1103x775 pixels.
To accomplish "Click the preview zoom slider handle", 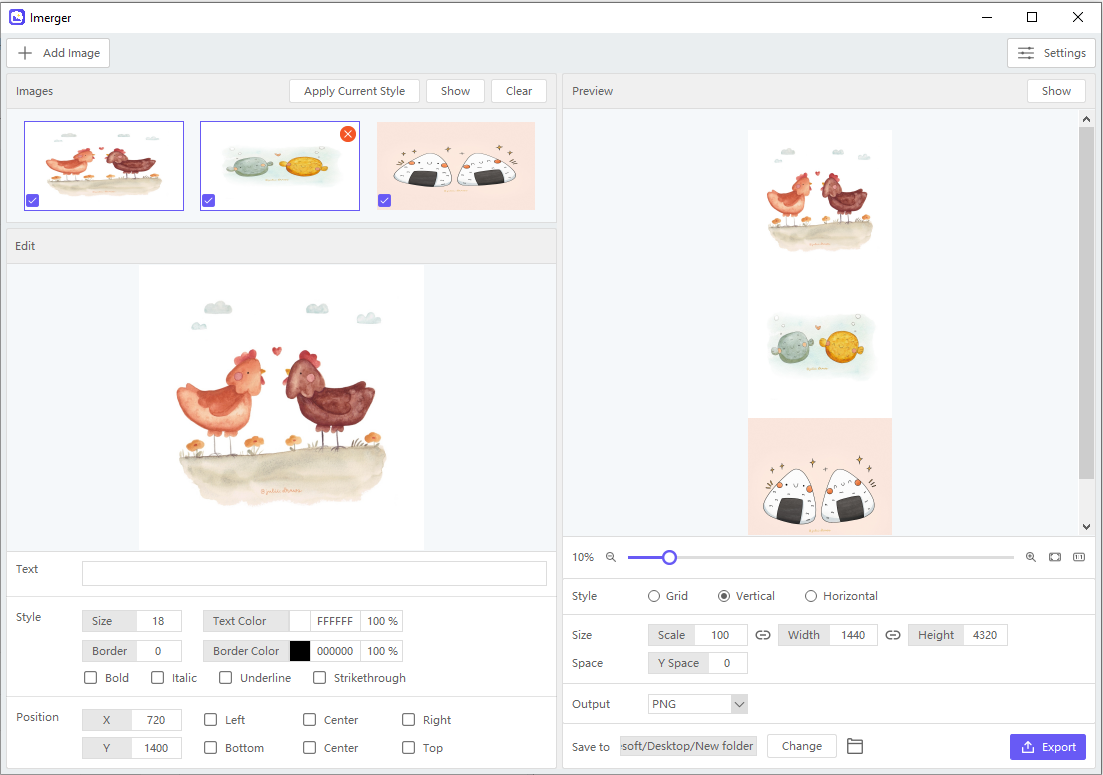I will point(670,557).
